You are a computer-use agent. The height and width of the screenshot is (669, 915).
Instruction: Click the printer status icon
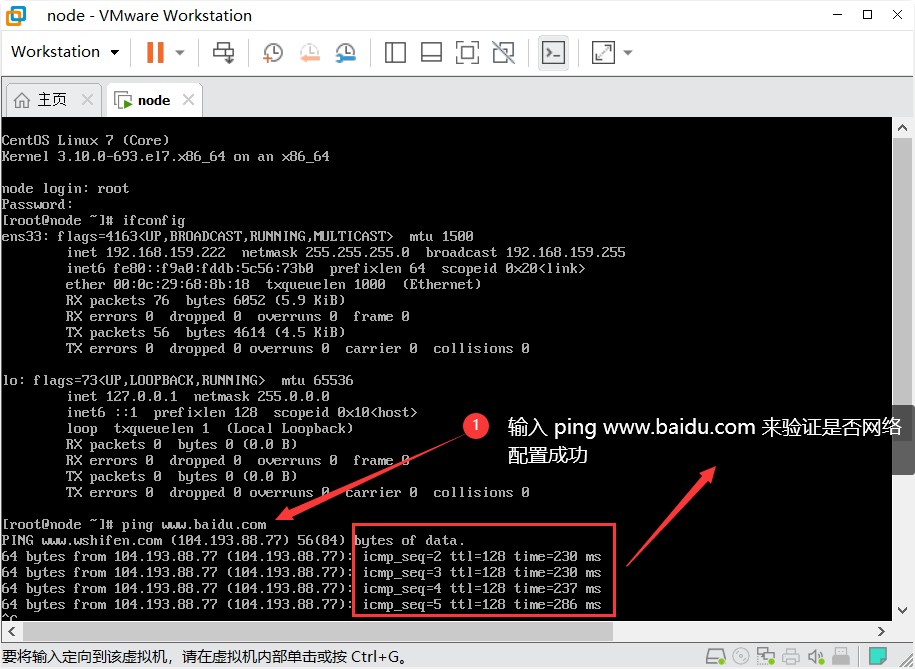click(x=791, y=657)
